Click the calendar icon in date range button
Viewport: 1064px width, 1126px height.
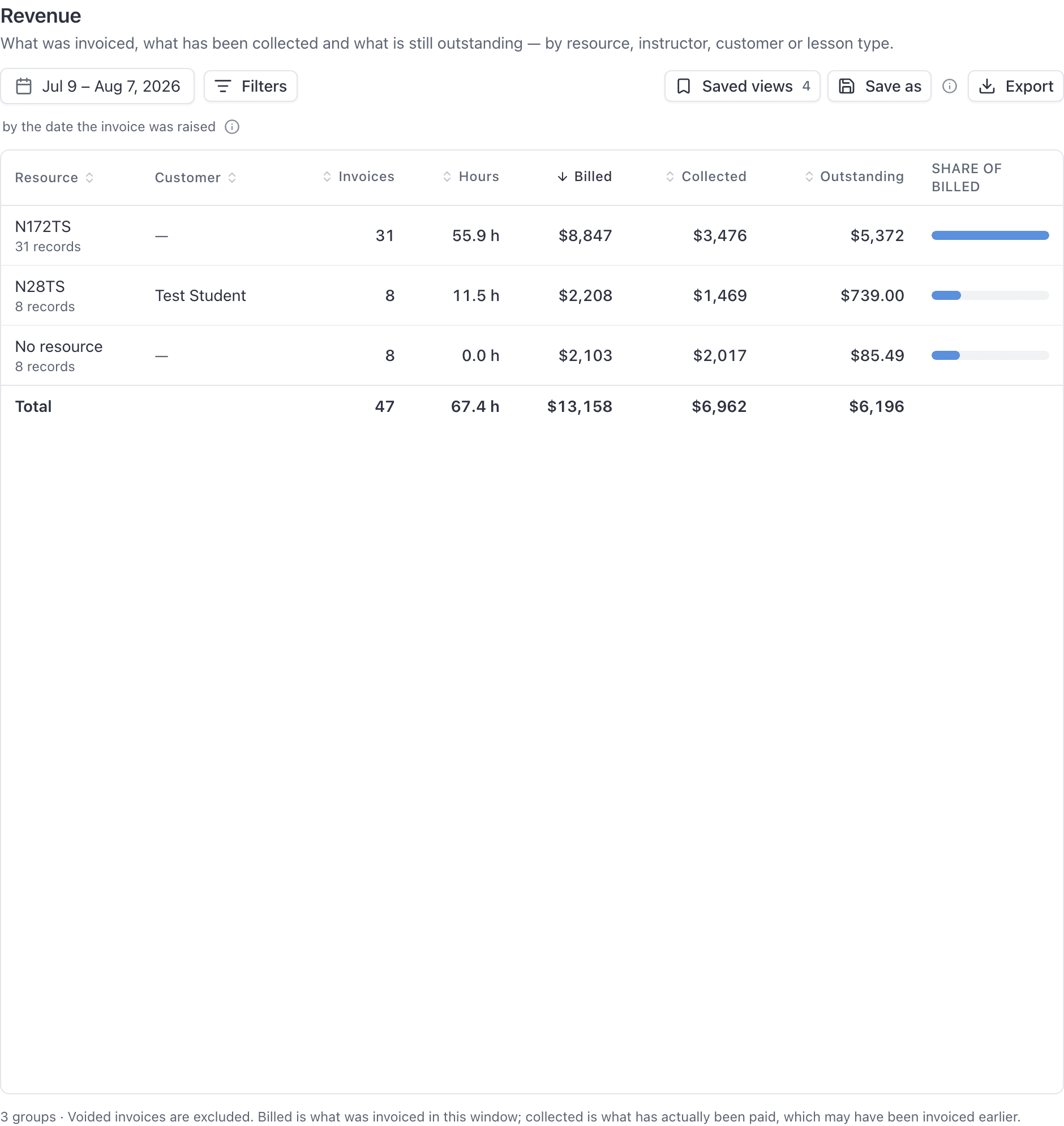[24, 86]
